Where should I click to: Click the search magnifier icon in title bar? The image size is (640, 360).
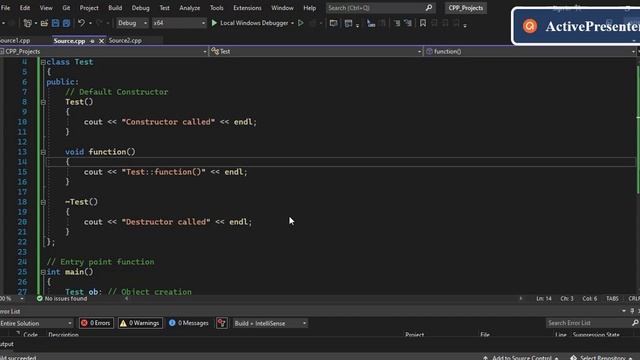pyautogui.click(x=429, y=8)
